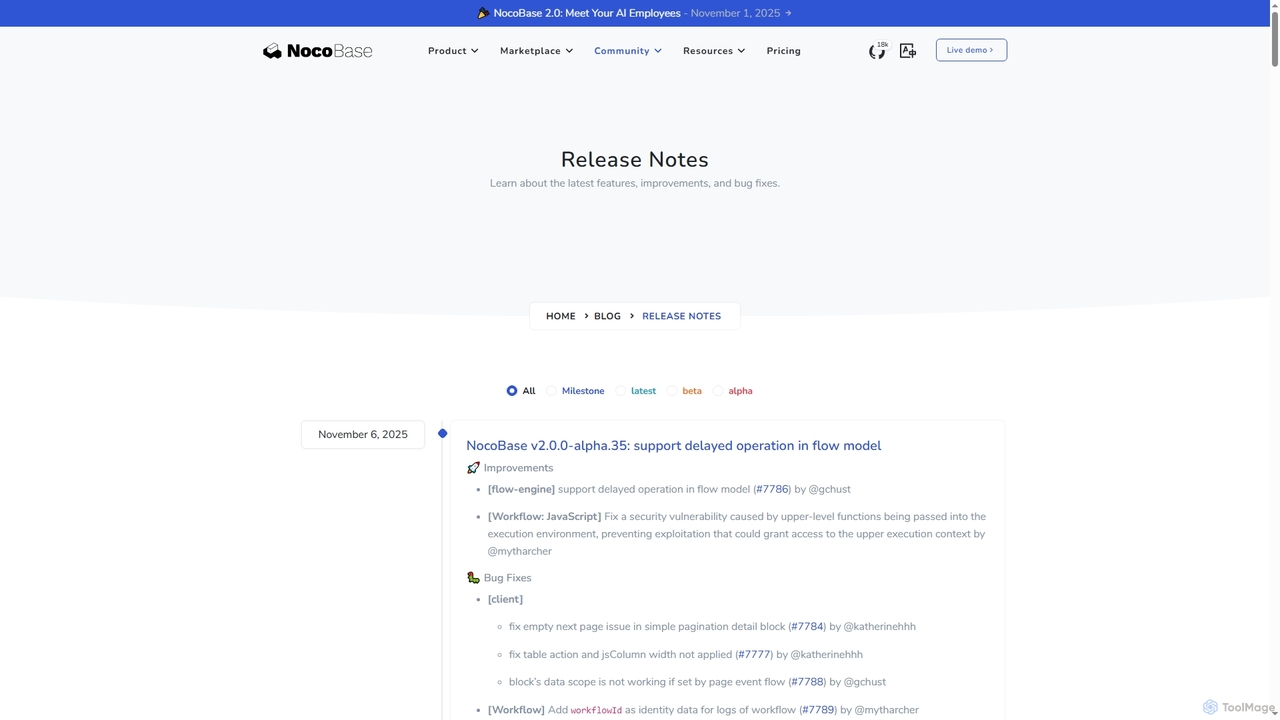Expand the Marketplace menu
The width and height of the screenshot is (1280, 720).
point(536,51)
